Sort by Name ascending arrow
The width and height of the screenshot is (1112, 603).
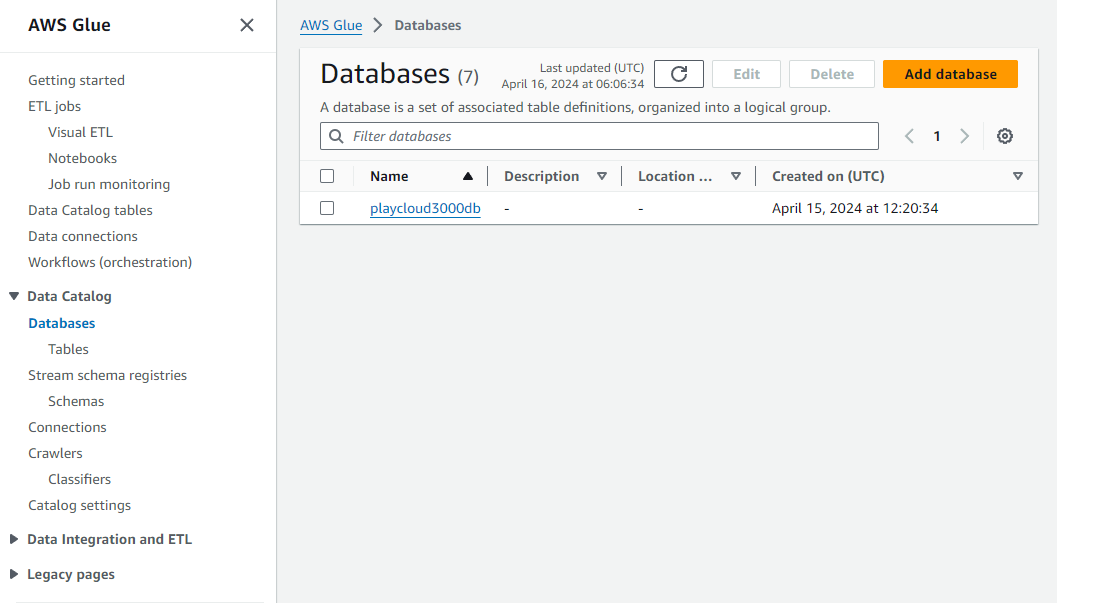pos(468,177)
